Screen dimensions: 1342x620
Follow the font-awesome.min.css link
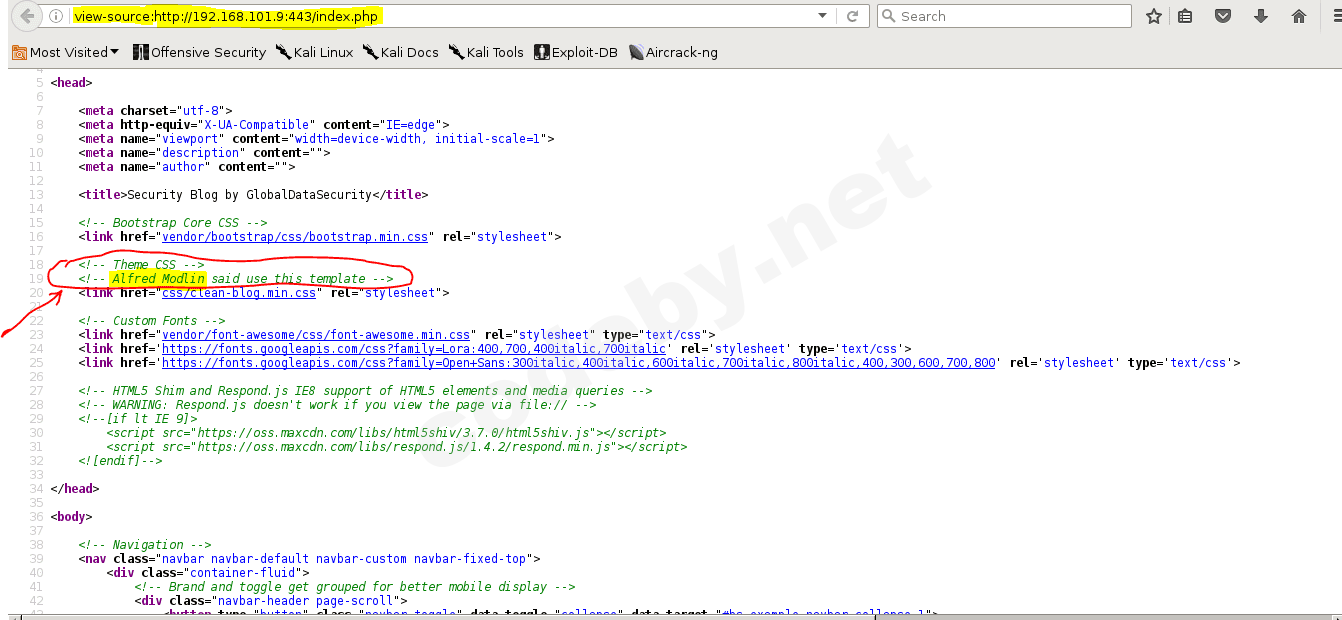point(316,335)
